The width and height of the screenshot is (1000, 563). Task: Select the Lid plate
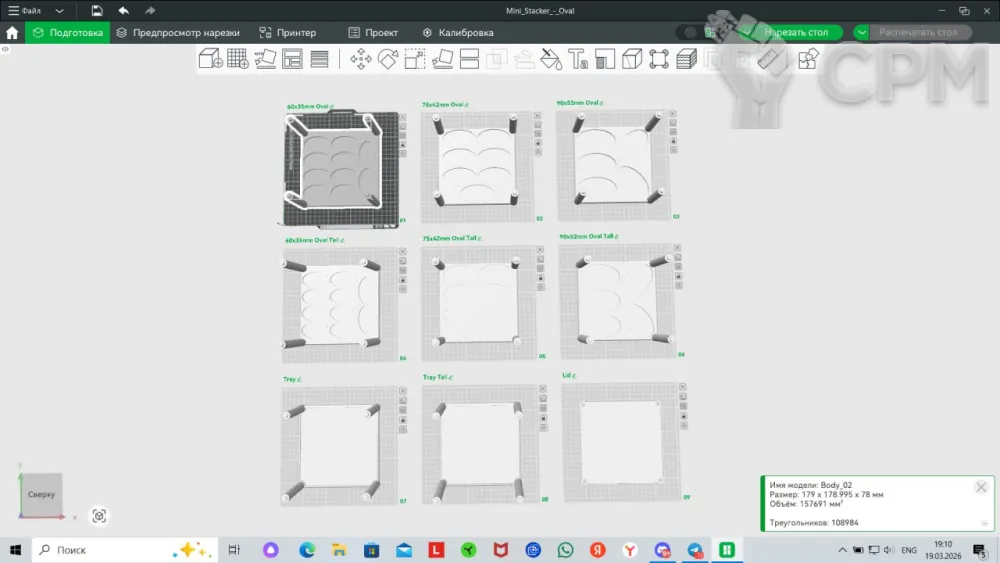(x=621, y=441)
